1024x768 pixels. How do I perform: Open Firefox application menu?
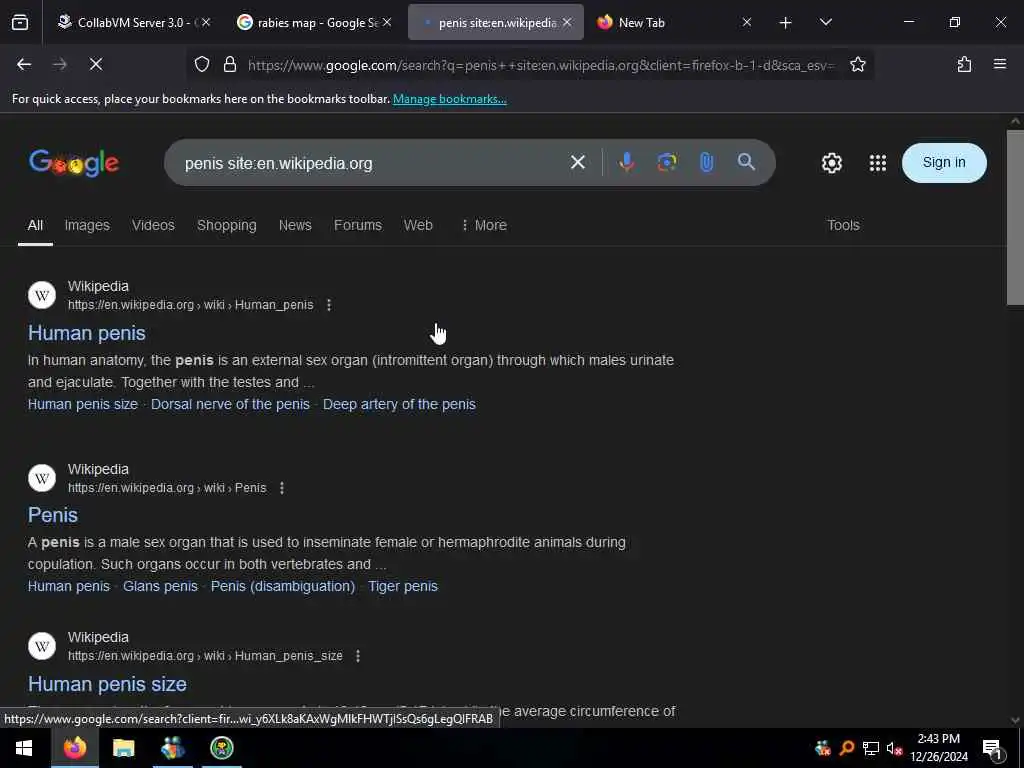(999, 64)
